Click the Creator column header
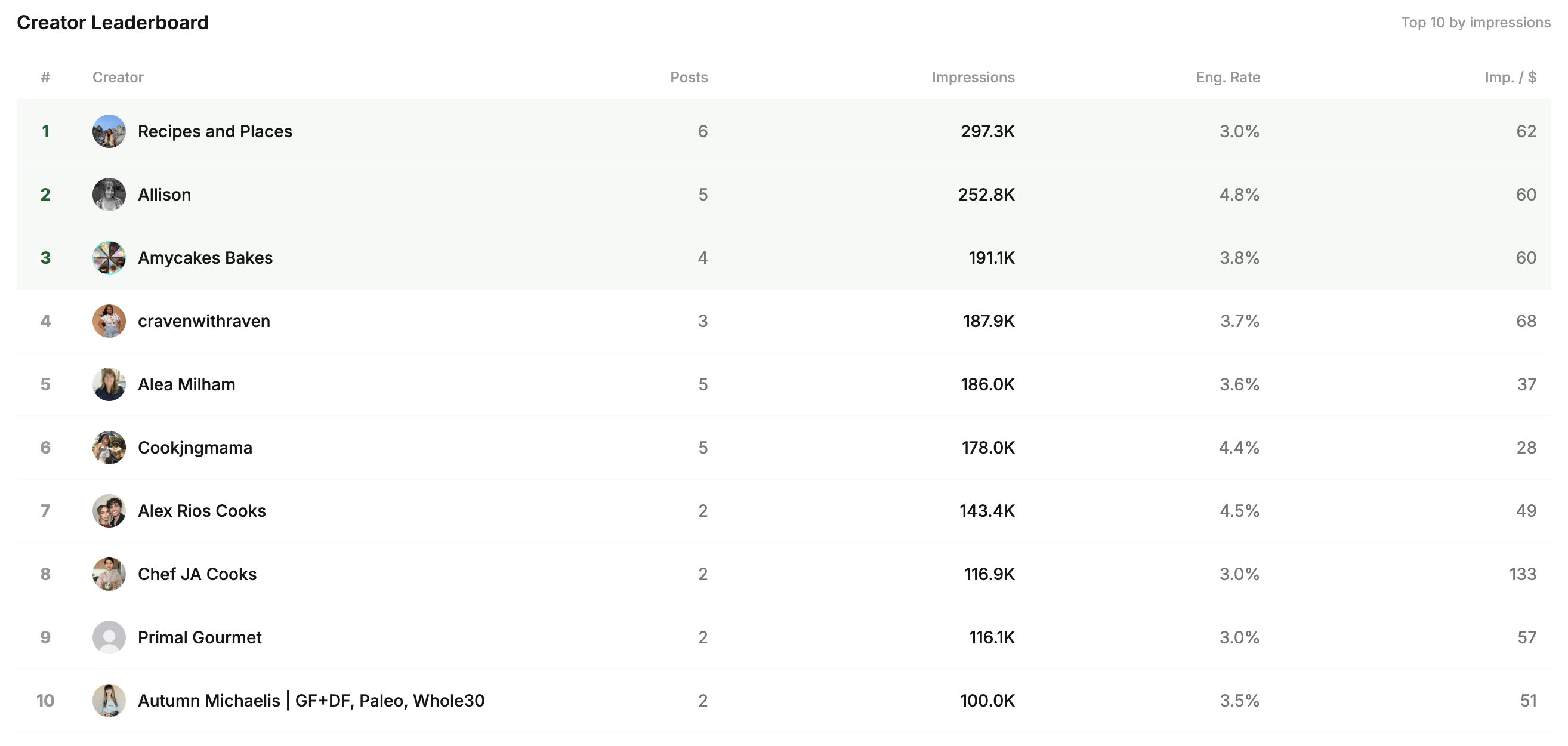Screen dimensions: 1568x746 pos(118,78)
